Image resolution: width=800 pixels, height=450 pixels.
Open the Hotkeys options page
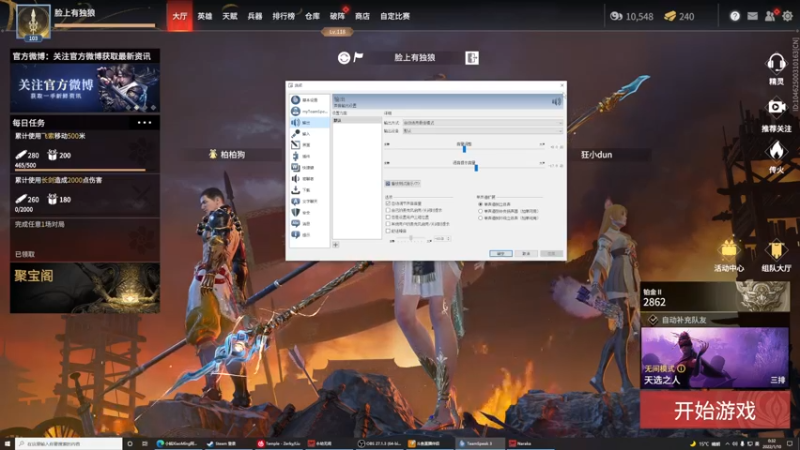click(308, 167)
